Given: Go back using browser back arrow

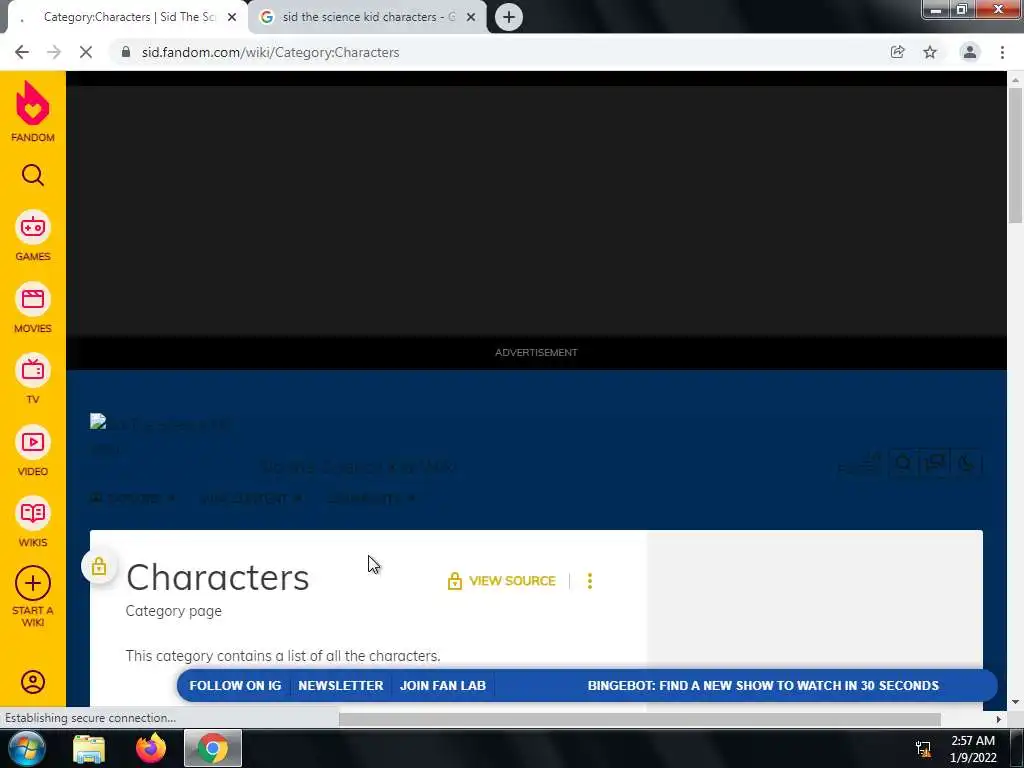Looking at the screenshot, I should 22,52.
